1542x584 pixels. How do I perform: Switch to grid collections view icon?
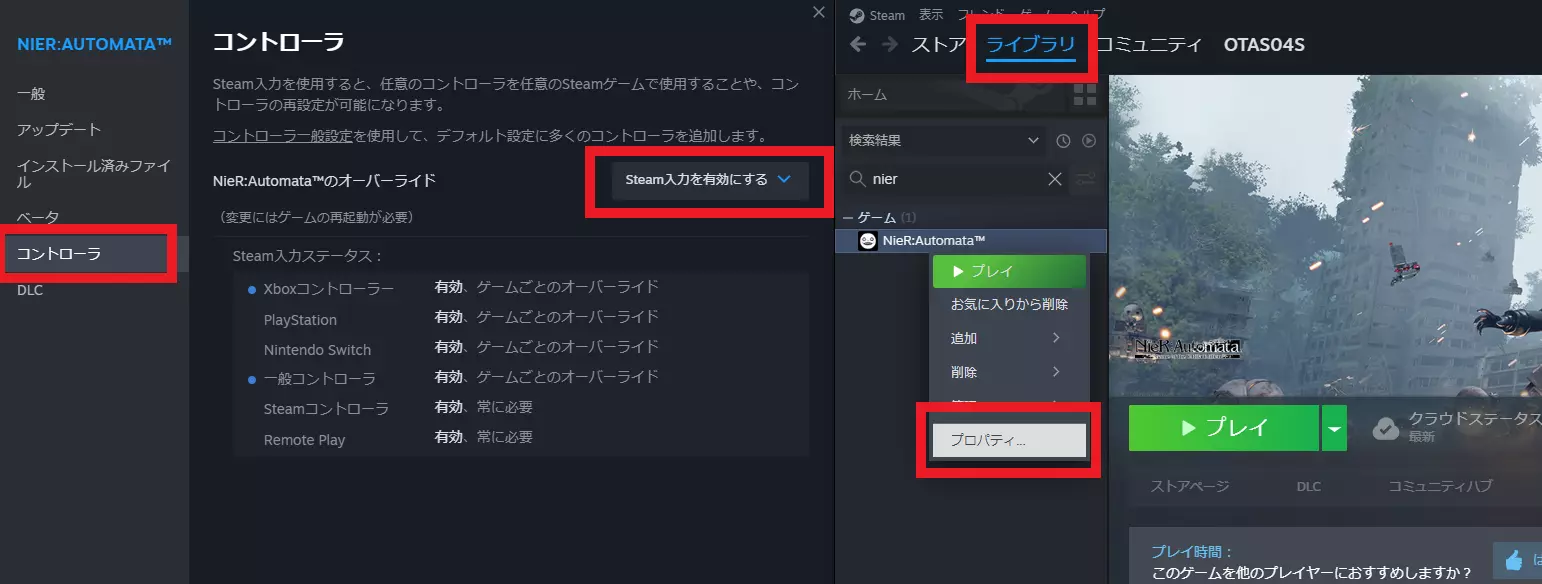pyautogui.click(x=1084, y=95)
